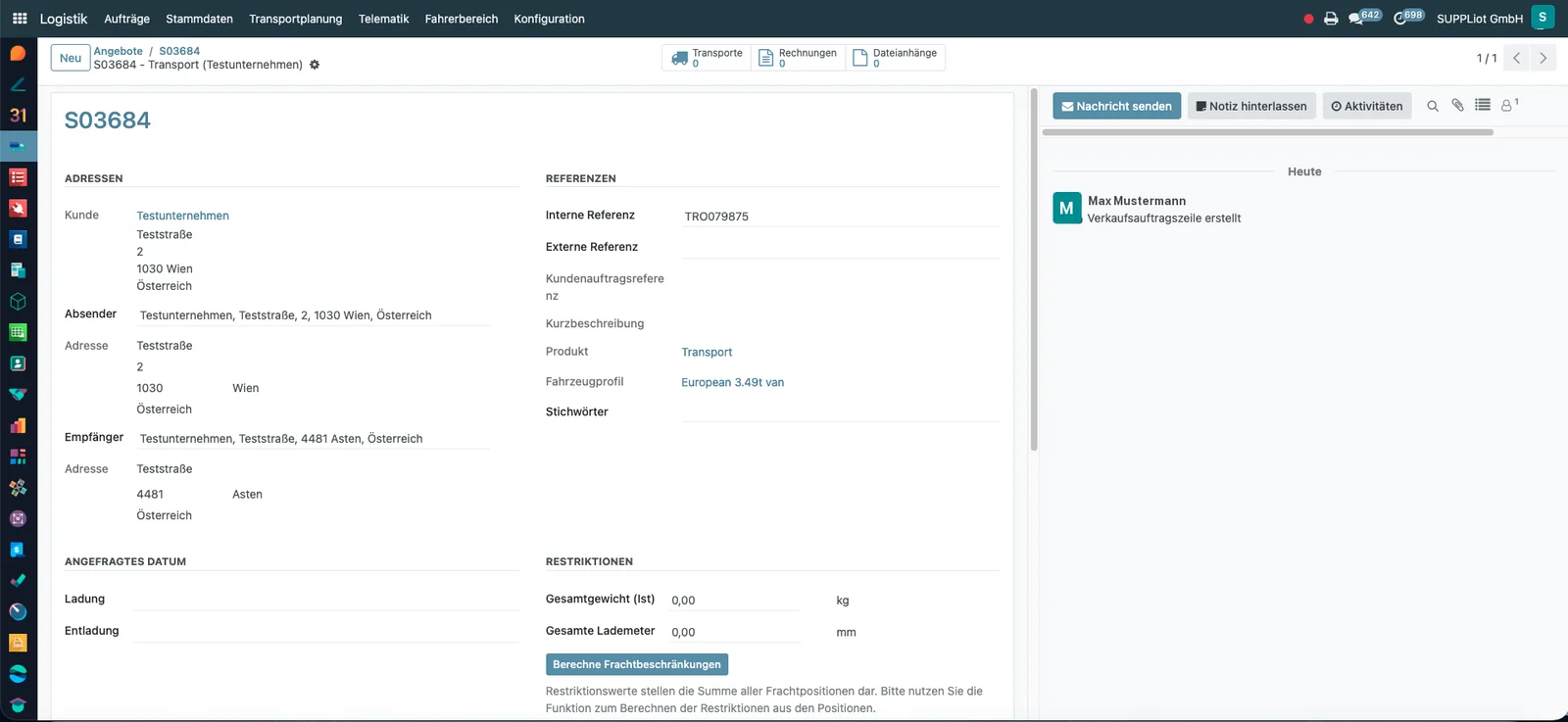Open the Dateianhänge smart button

[896, 58]
